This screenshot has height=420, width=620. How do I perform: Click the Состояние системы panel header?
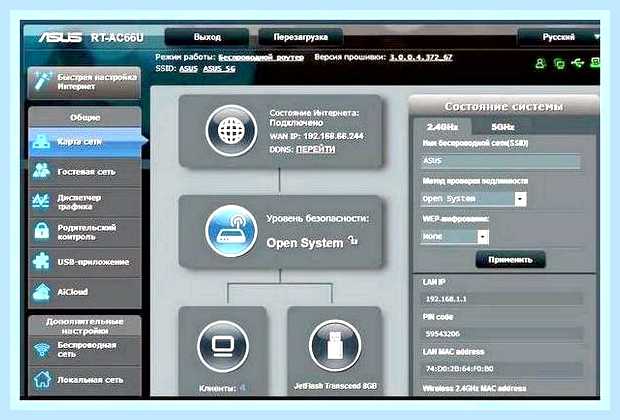point(504,106)
